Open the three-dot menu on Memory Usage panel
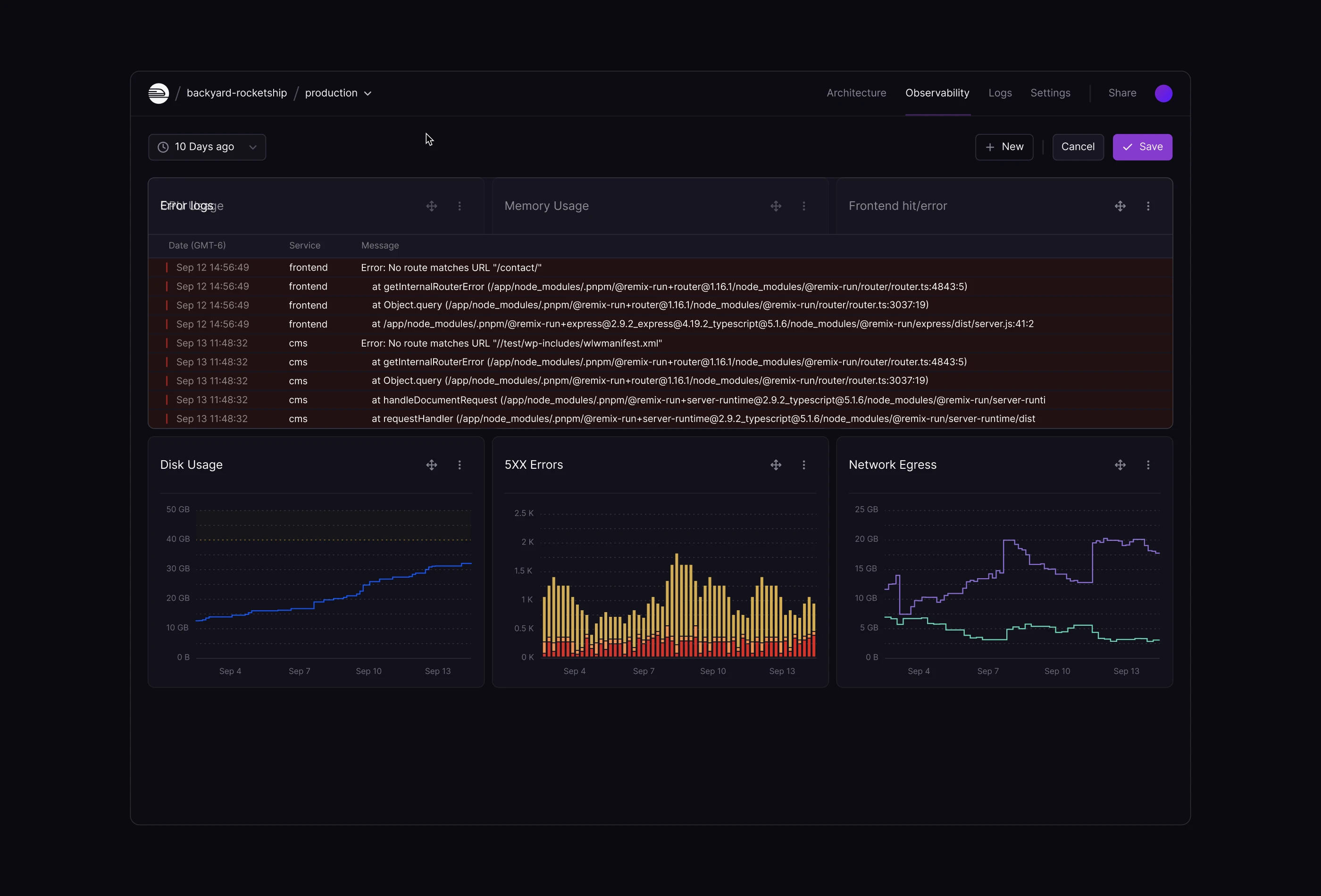Image resolution: width=1321 pixels, height=896 pixels. [x=804, y=206]
